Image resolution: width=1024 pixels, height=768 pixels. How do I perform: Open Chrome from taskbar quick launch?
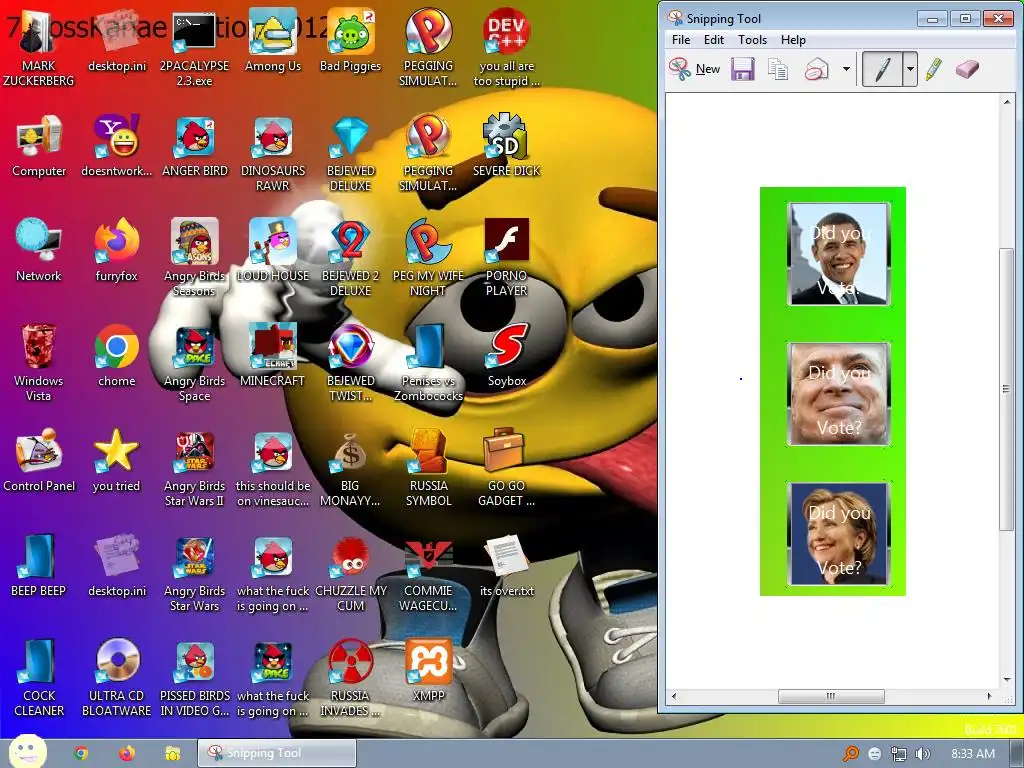81,754
